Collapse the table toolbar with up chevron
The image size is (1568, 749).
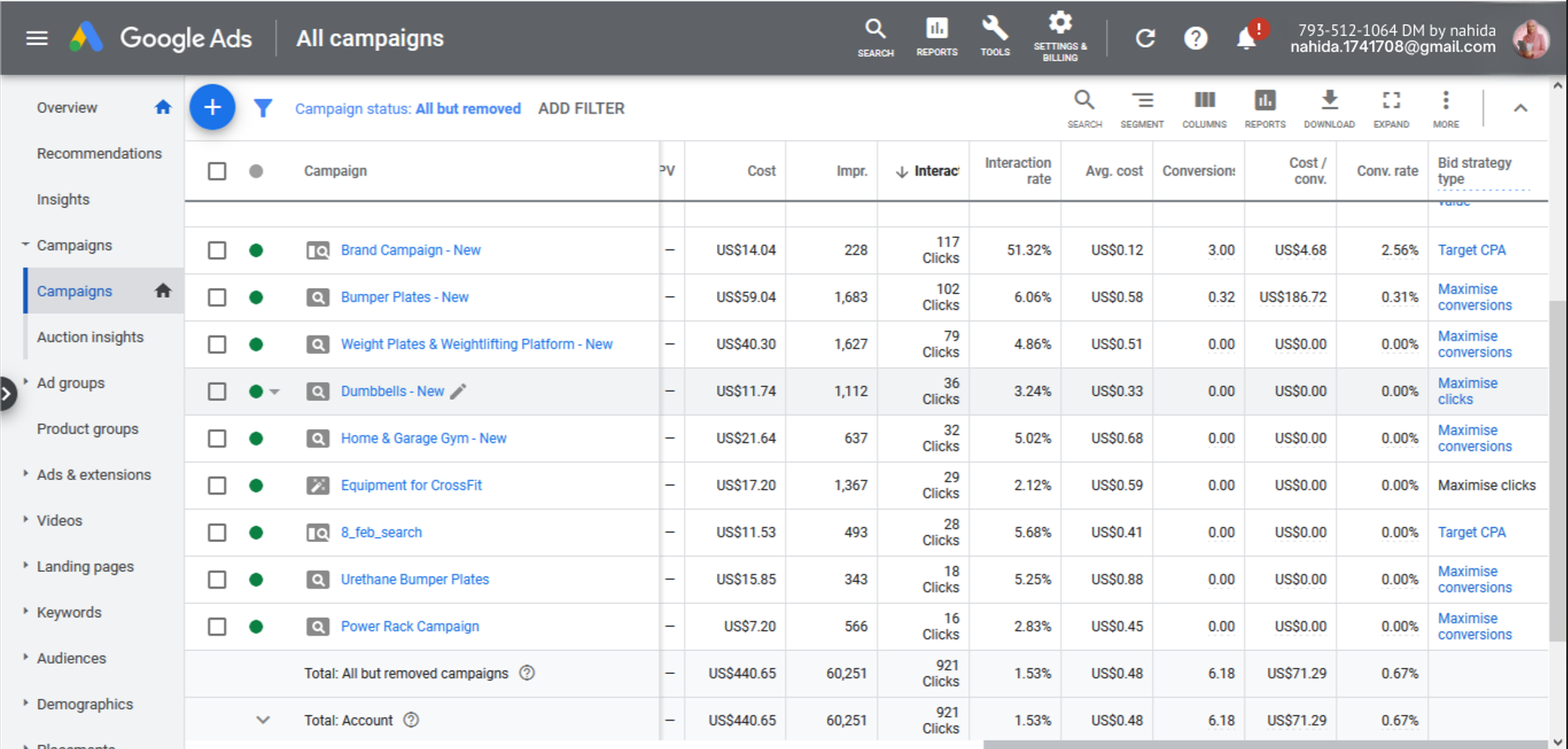pos(1520,109)
